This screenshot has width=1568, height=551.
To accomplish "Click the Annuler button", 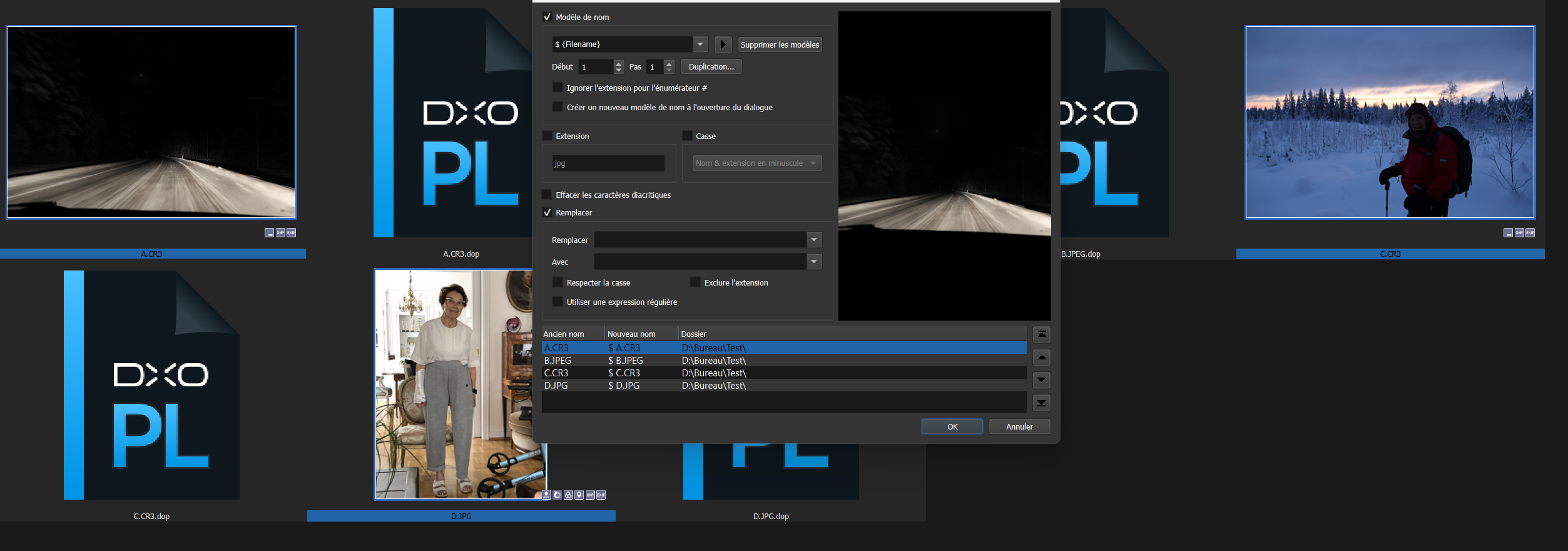I will point(1019,427).
